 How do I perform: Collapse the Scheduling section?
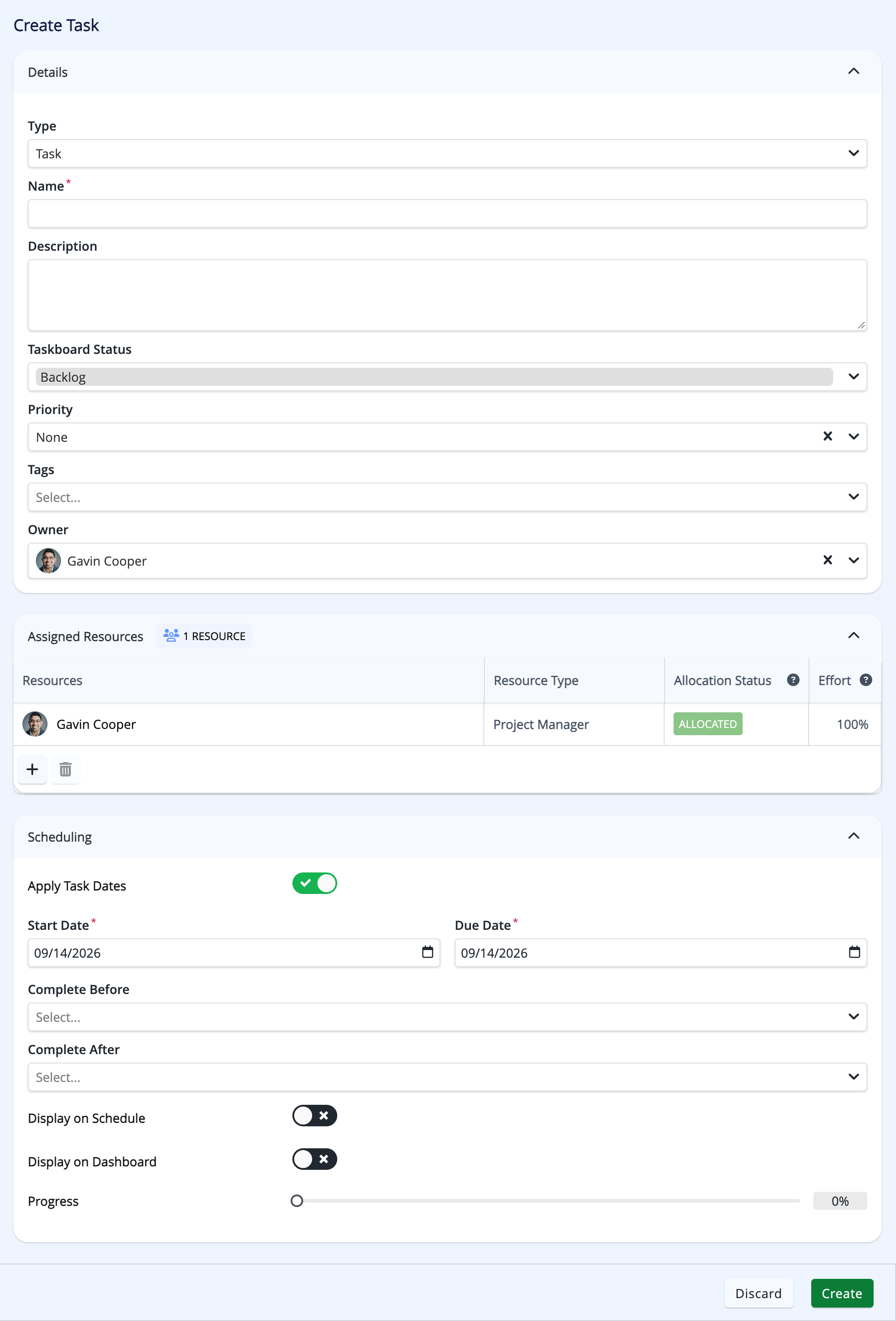tap(853, 836)
